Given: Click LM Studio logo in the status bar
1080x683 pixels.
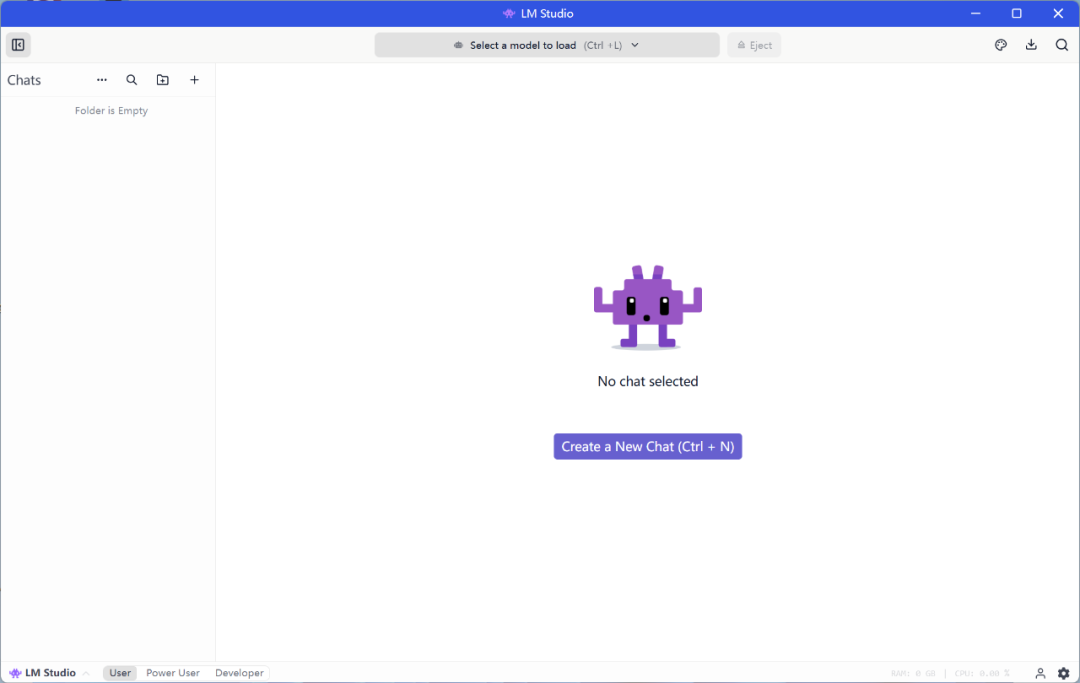Looking at the screenshot, I should 14,673.
